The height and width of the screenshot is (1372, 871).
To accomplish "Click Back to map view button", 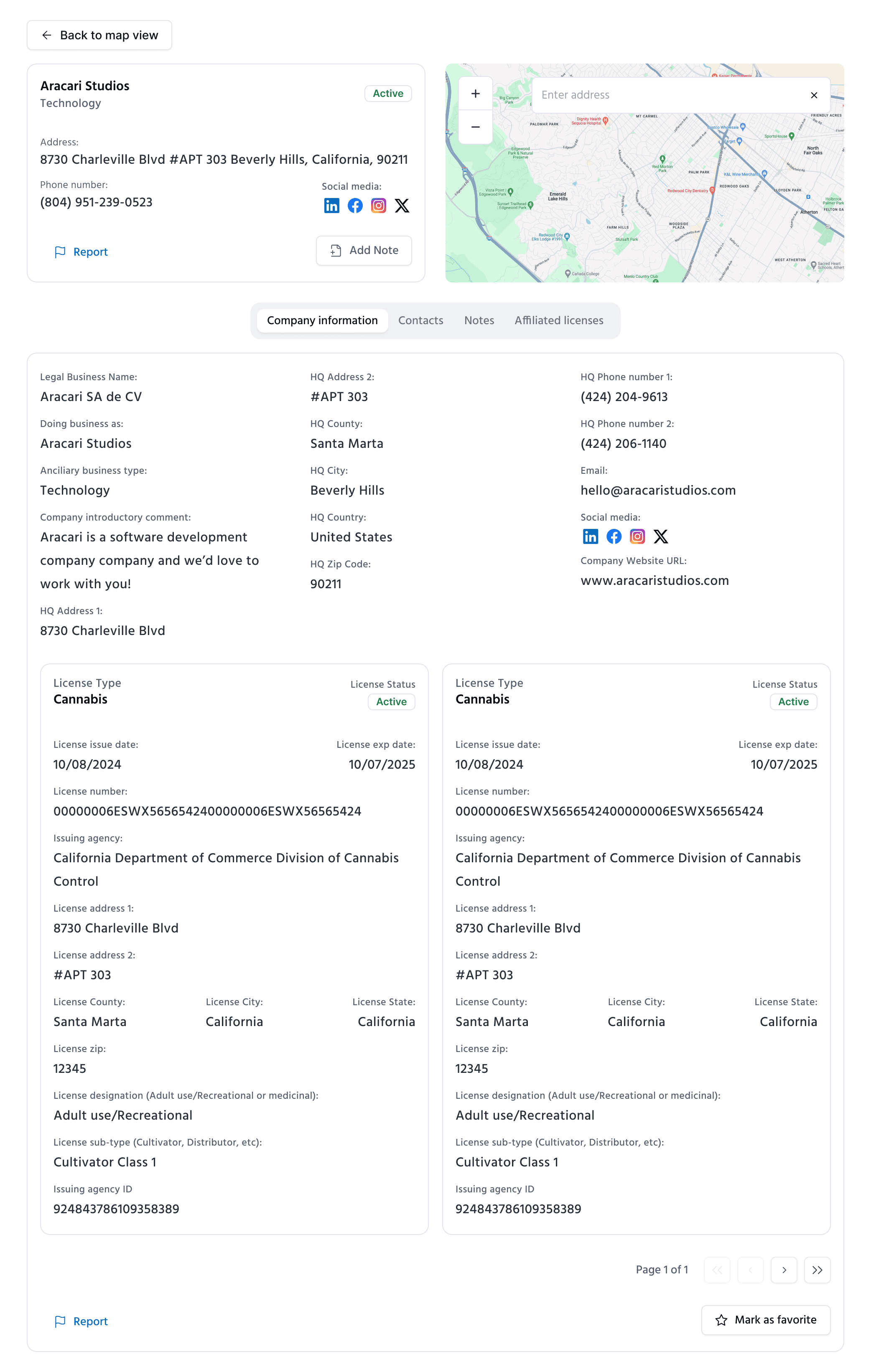I will (x=100, y=36).
